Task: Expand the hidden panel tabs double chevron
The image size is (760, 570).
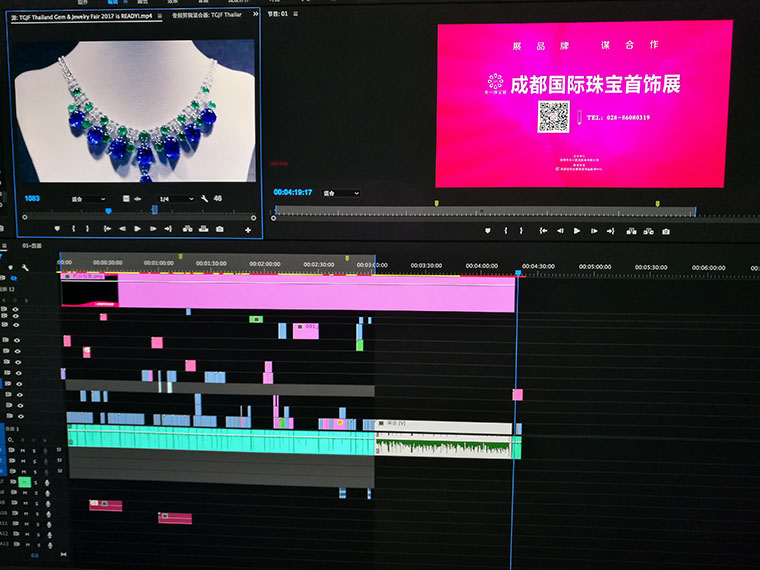Action: (x=256, y=15)
